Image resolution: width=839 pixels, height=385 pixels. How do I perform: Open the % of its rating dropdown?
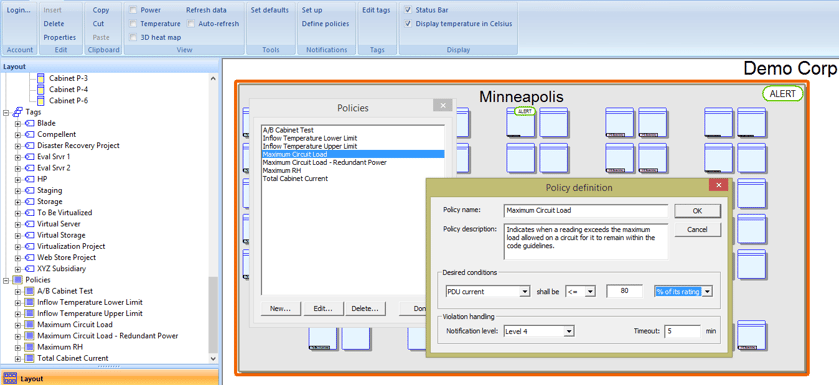pos(707,291)
